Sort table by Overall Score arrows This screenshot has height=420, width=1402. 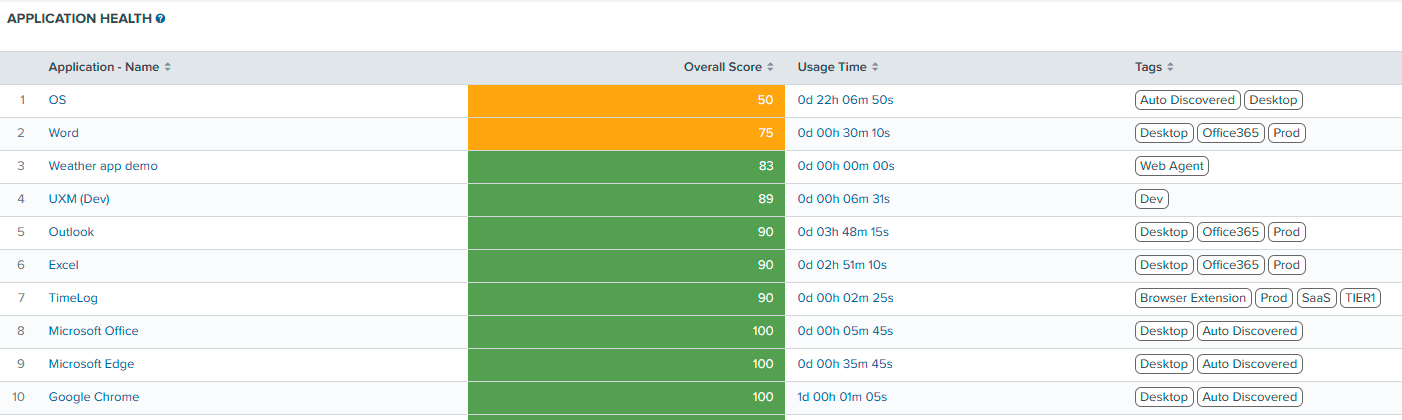click(770, 67)
